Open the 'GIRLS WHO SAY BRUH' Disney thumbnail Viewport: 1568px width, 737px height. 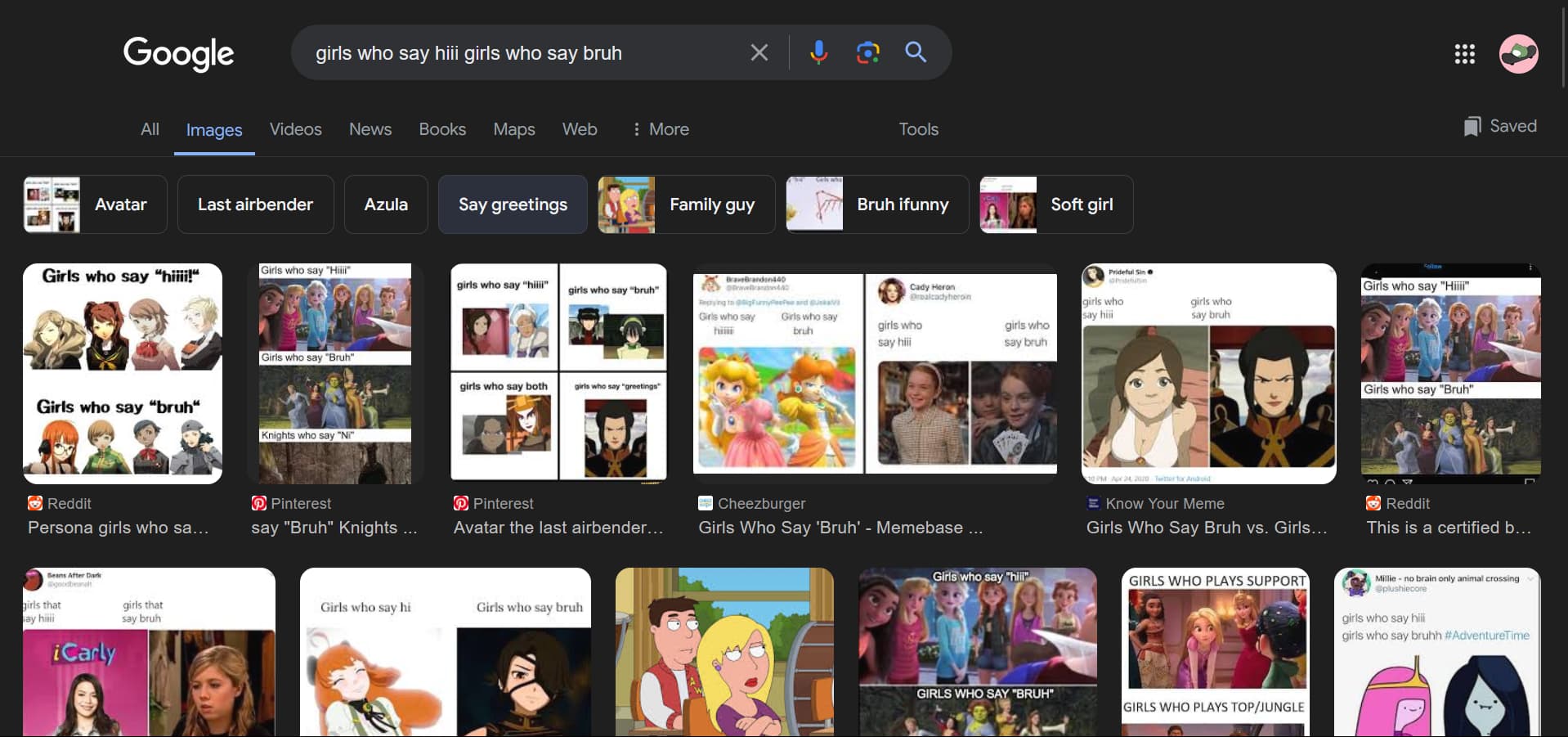[x=978, y=652]
